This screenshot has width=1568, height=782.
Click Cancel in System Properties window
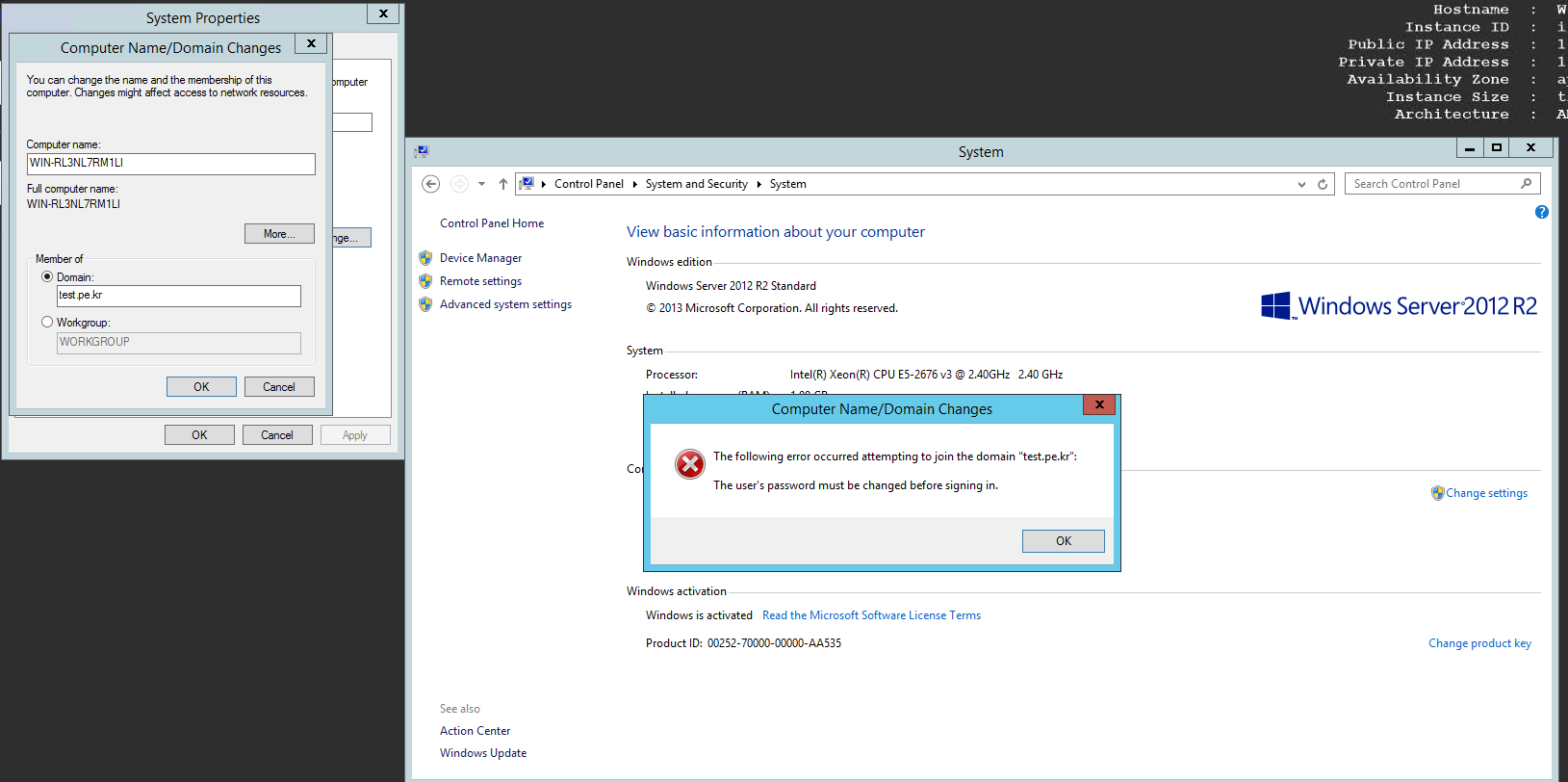277,435
